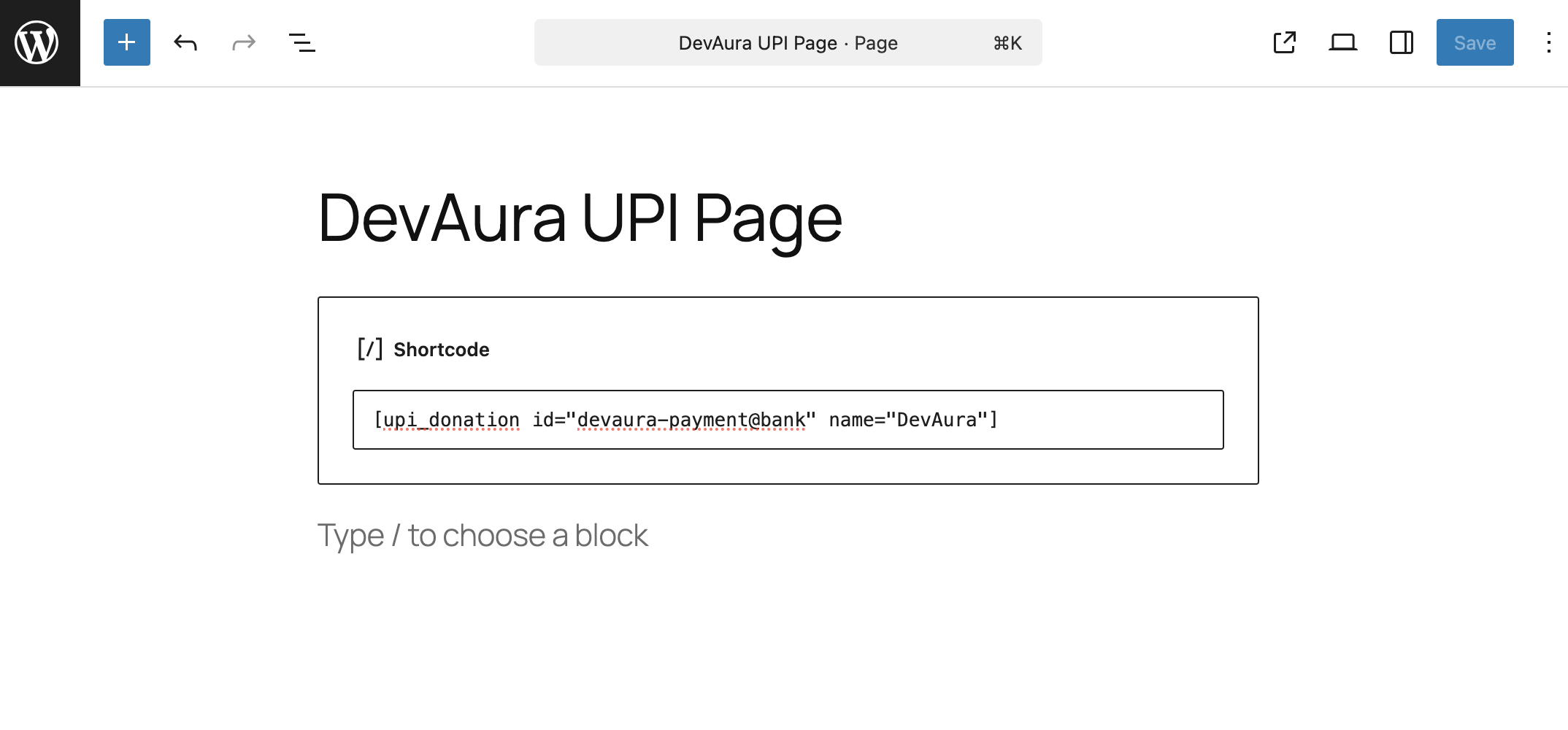Screen dimensions: 1568x730
Task: Open the three-dot Options menu
Action: 1548,42
